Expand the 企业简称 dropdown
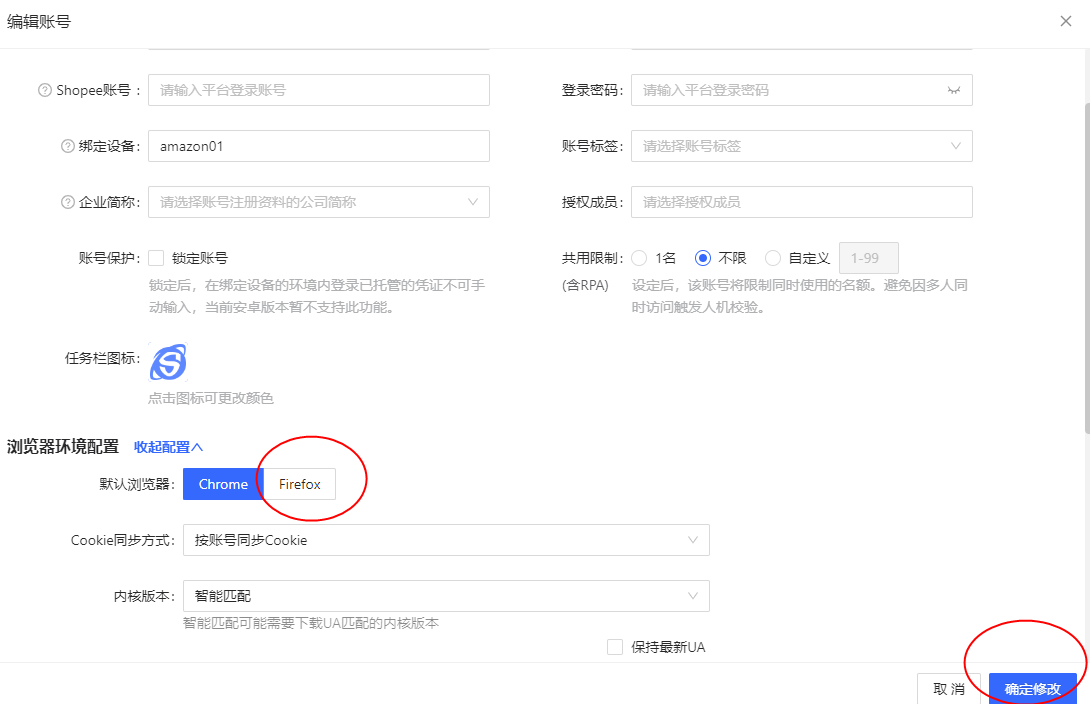This screenshot has height=704, width=1090. coord(318,202)
